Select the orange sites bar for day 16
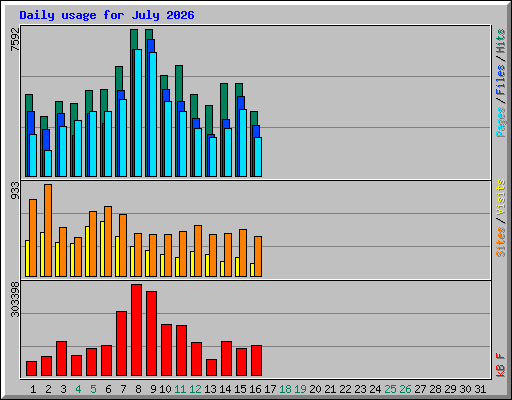 pyautogui.click(x=258, y=256)
